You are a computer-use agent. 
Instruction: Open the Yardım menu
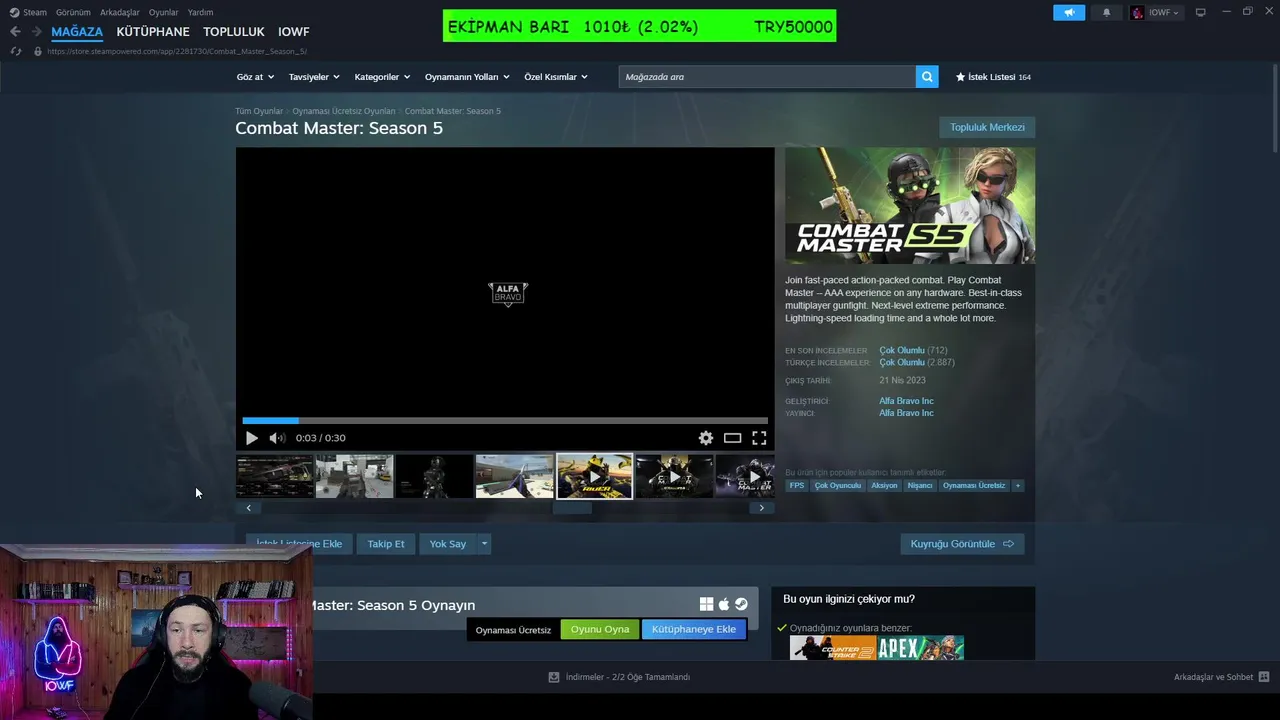[200, 12]
